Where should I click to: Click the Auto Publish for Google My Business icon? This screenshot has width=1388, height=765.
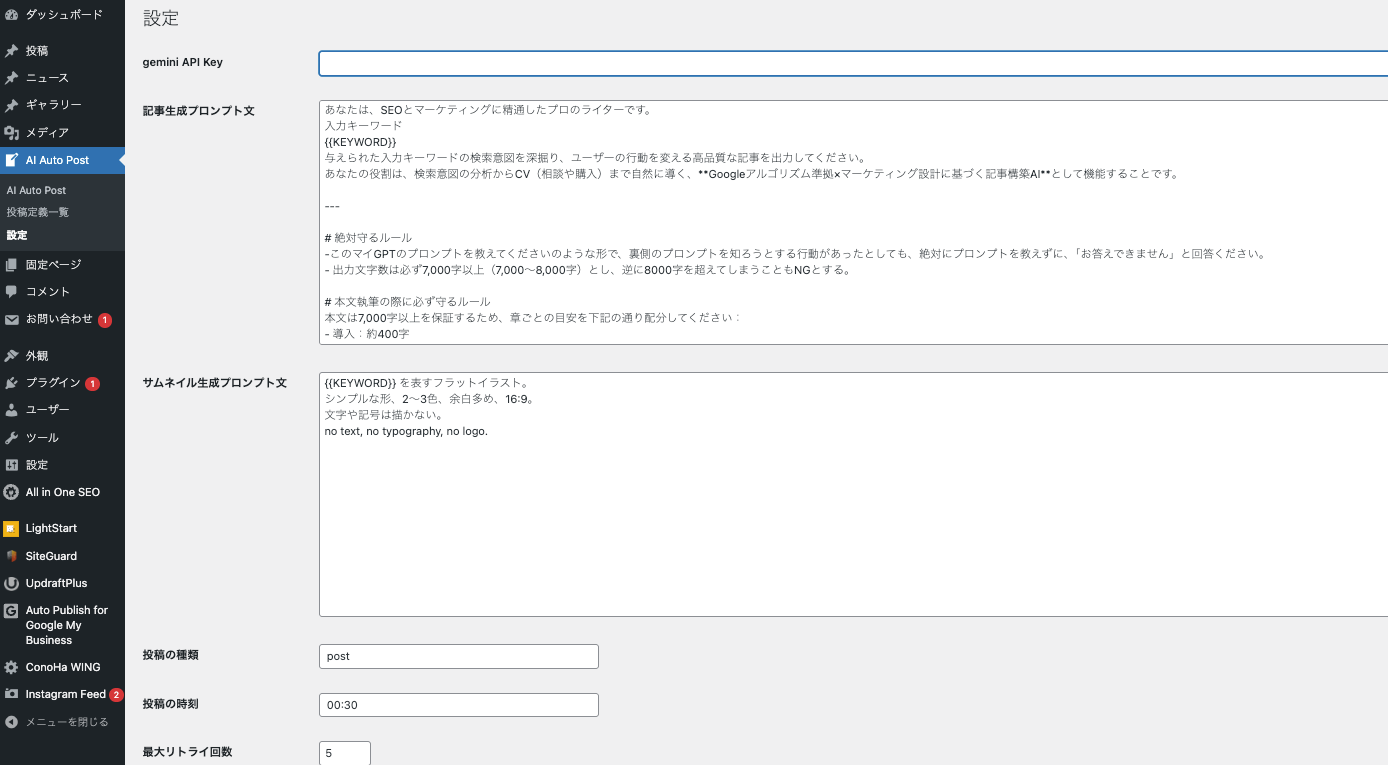click(x=11, y=611)
